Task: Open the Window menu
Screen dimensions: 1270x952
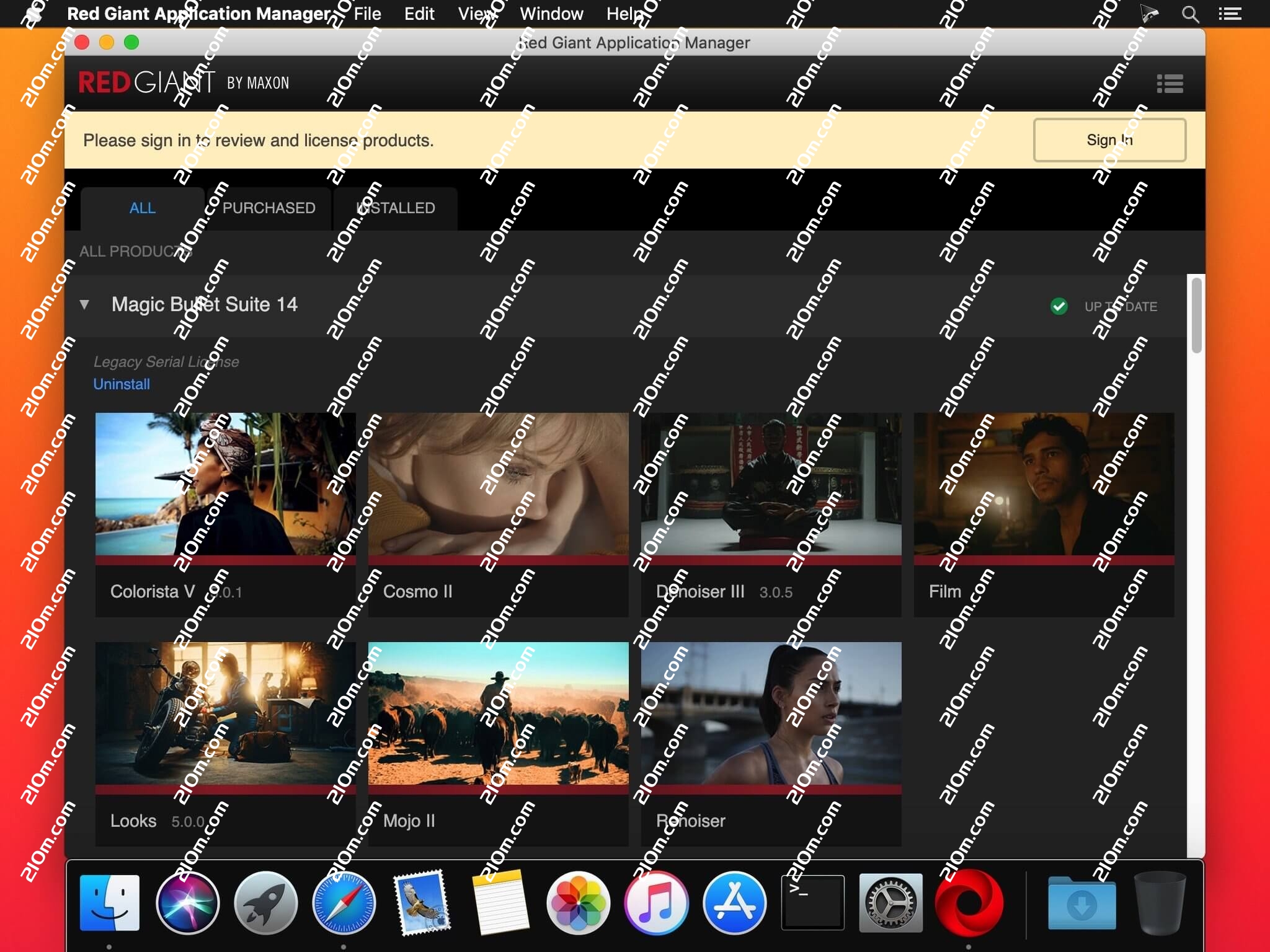Action: tap(551, 14)
